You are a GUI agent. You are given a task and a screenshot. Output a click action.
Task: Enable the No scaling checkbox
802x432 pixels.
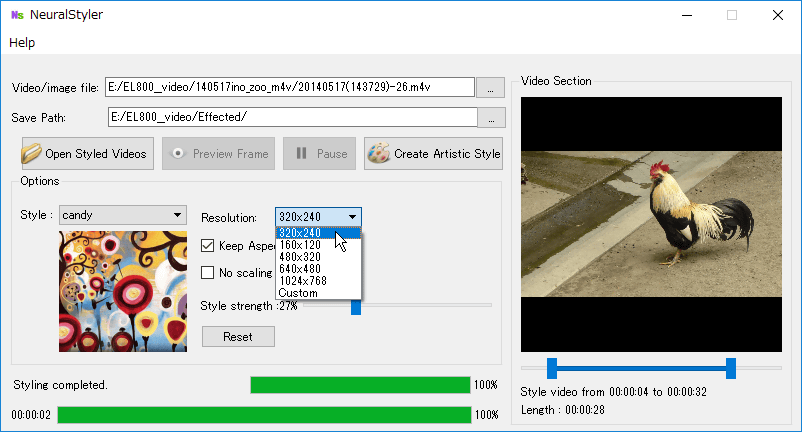[208, 272]
